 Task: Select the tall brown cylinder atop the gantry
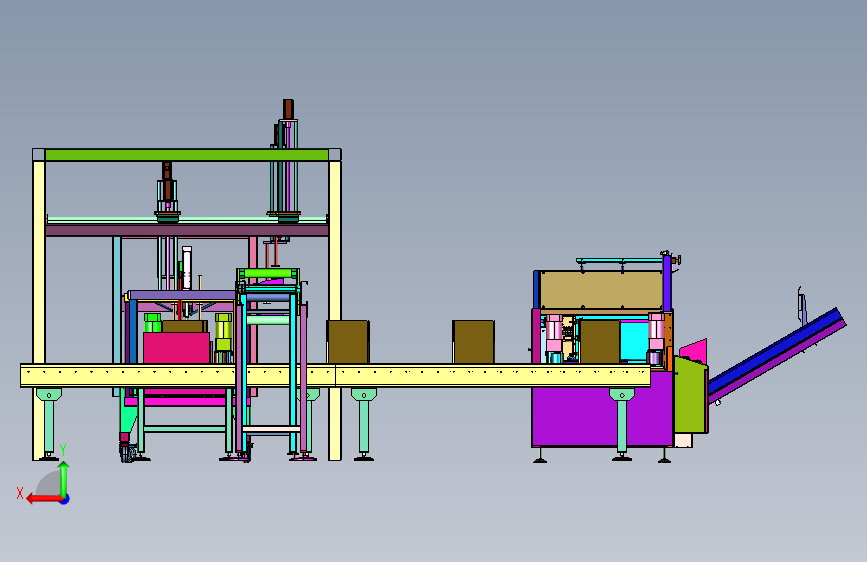pyautogui.click(x=288, y=109)
